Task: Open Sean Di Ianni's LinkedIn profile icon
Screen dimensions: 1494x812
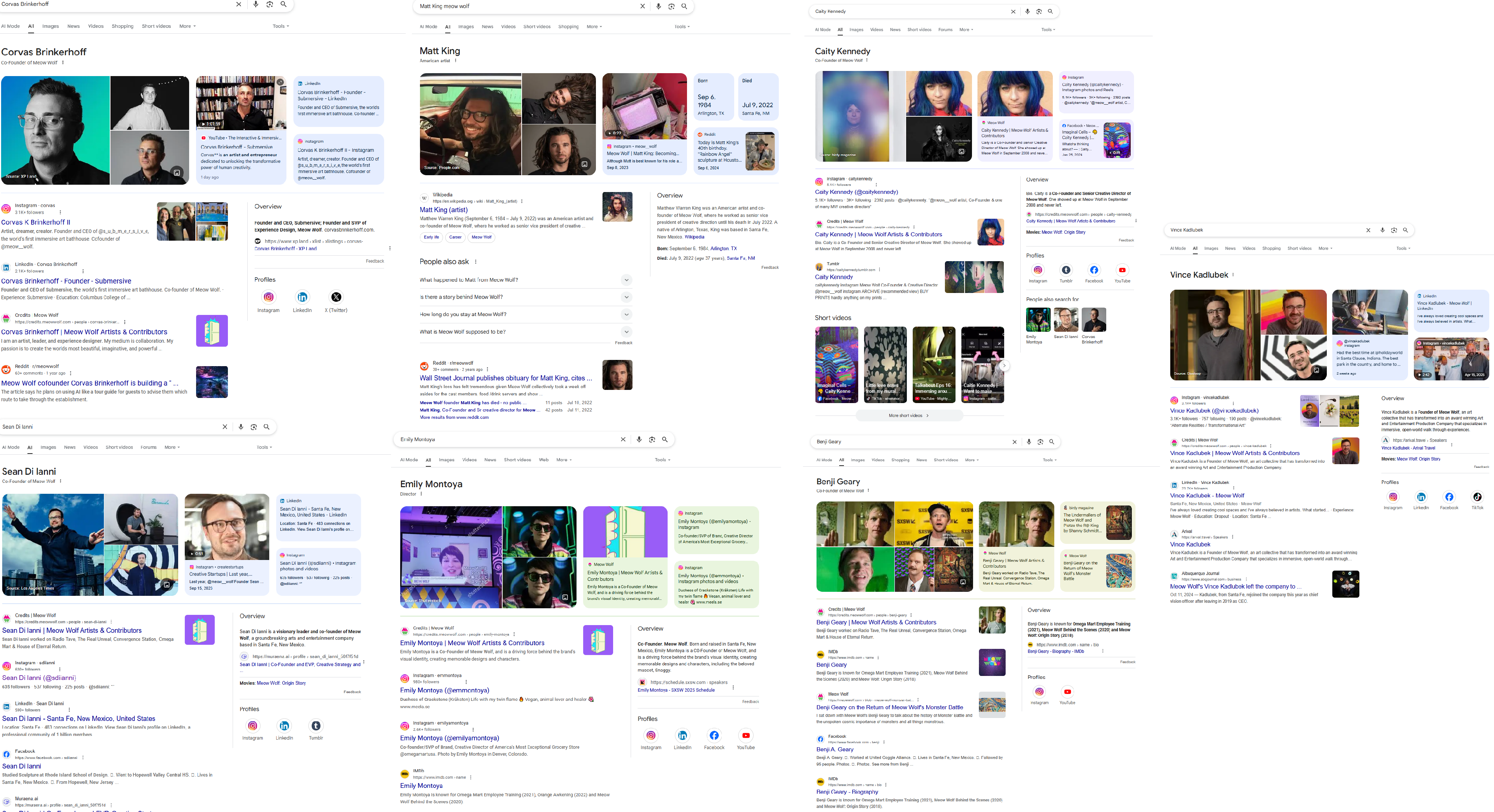Action: 284,726
